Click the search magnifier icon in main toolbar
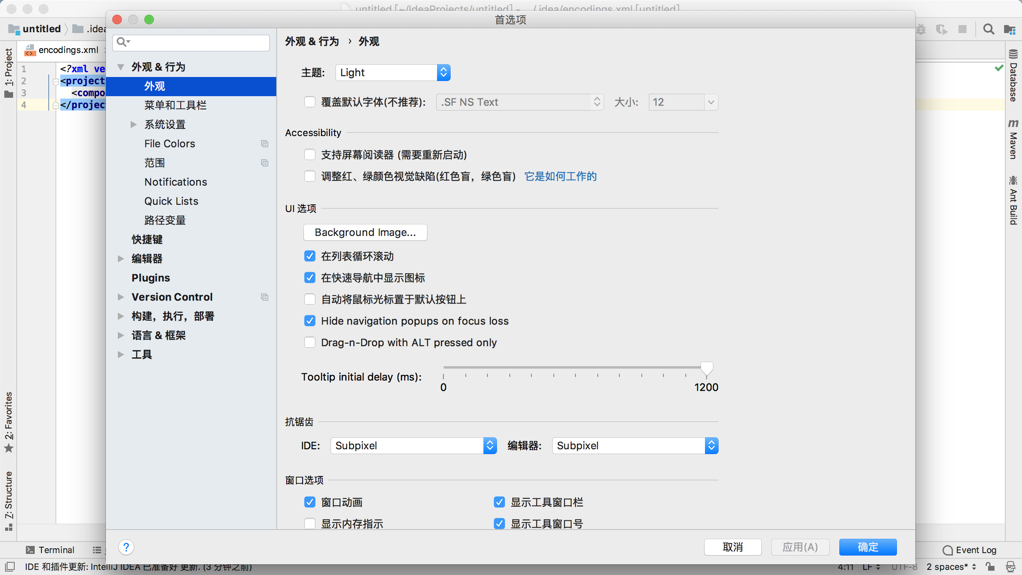This screenshot has height=575, width=1022. [989, 29]
